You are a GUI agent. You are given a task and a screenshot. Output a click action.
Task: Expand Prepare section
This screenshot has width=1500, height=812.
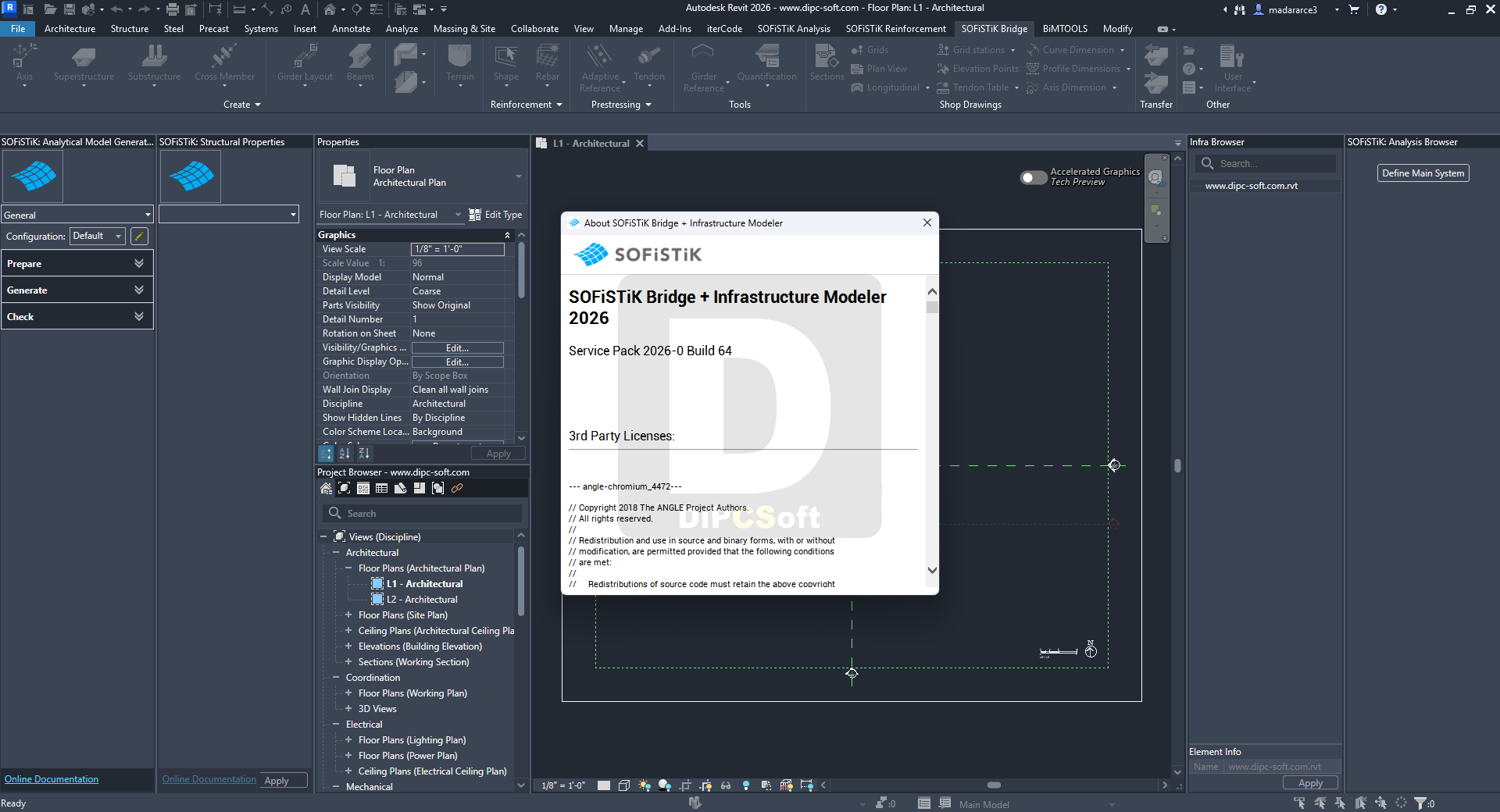(77, 263)
